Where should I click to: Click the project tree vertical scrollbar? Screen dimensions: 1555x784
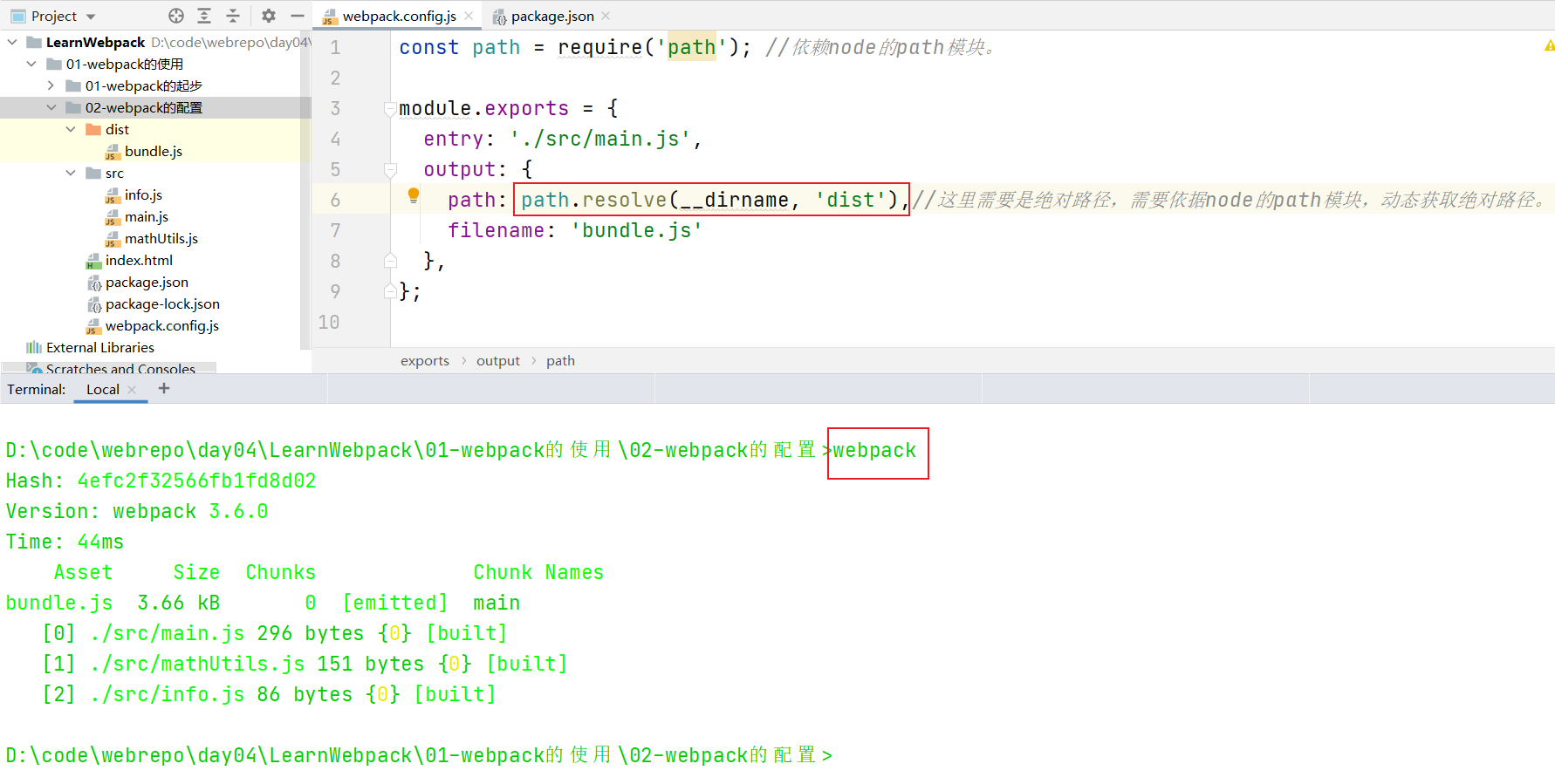coord(305,192)
